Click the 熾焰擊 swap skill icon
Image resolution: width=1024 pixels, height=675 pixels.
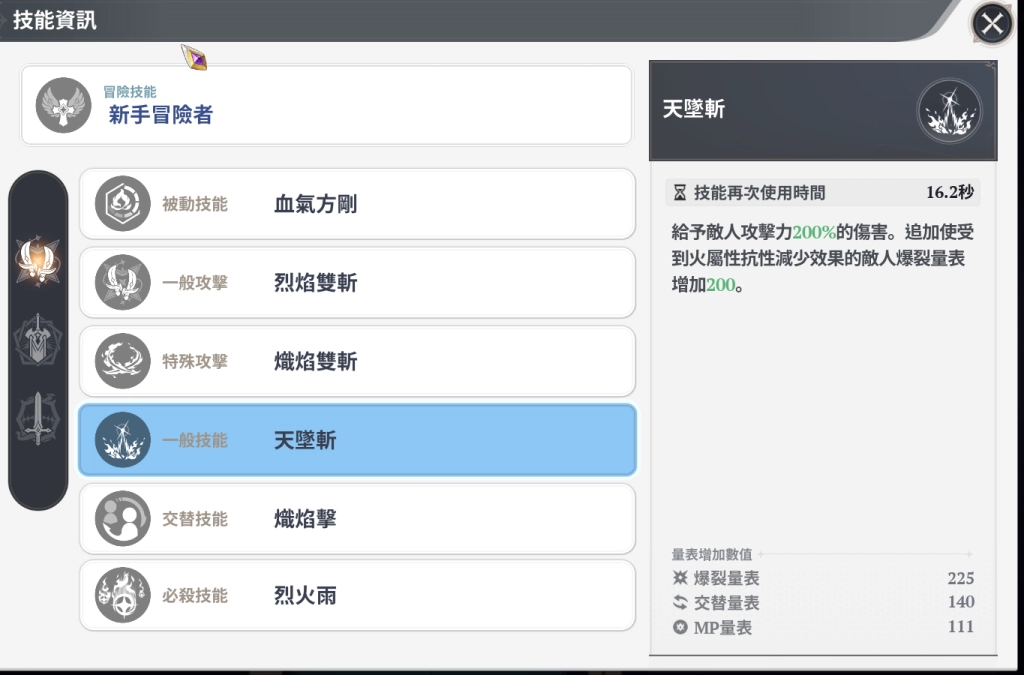tap(122, 518)
